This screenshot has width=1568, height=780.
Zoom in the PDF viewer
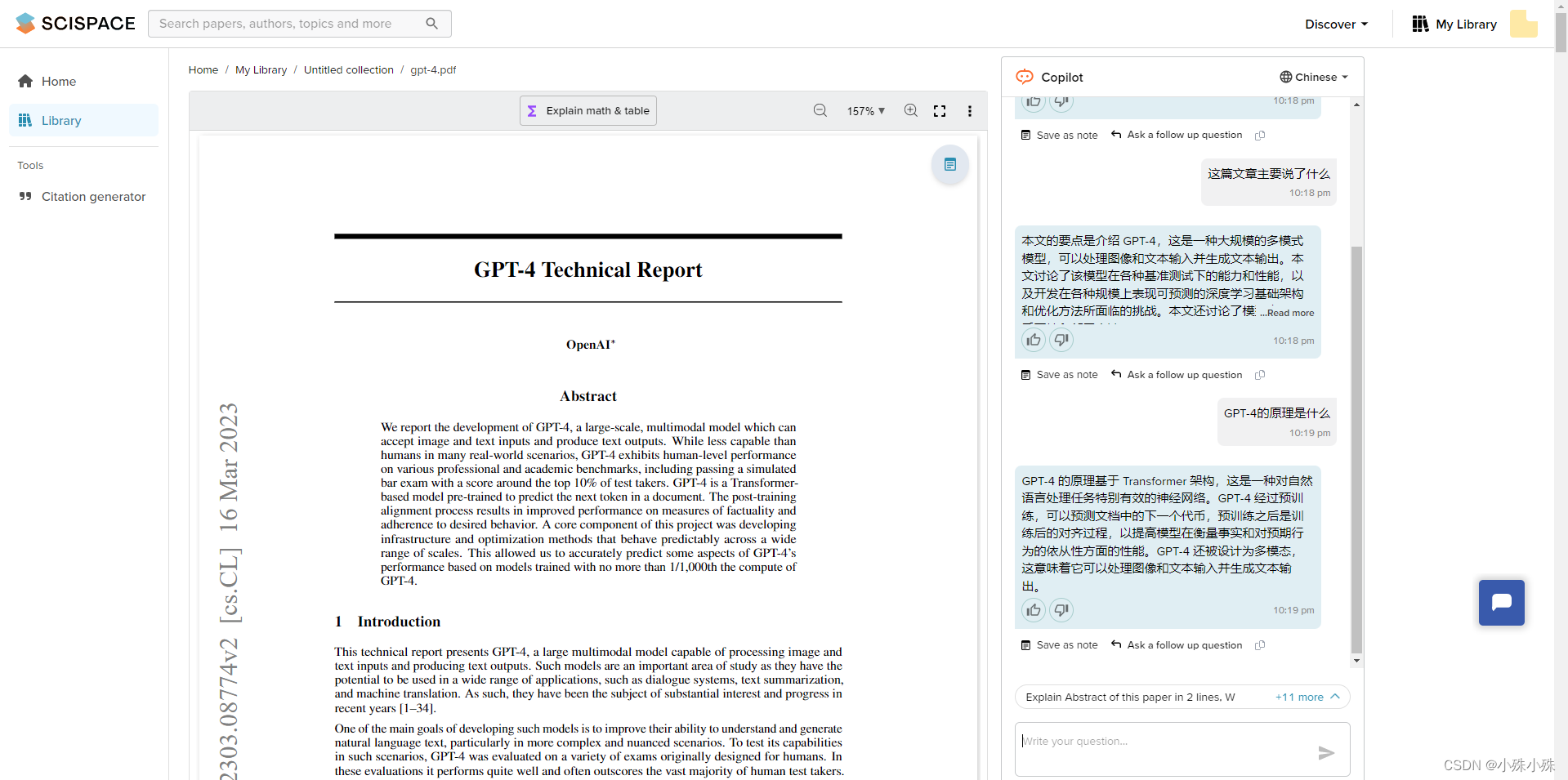[x=910, y=110]
